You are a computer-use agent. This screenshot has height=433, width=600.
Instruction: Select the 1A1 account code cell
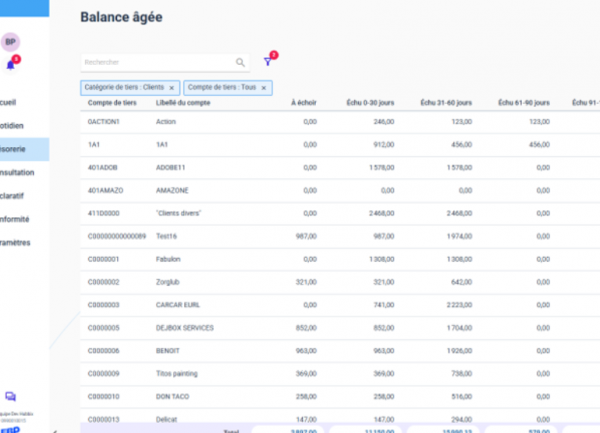click(x=94, y=145)
